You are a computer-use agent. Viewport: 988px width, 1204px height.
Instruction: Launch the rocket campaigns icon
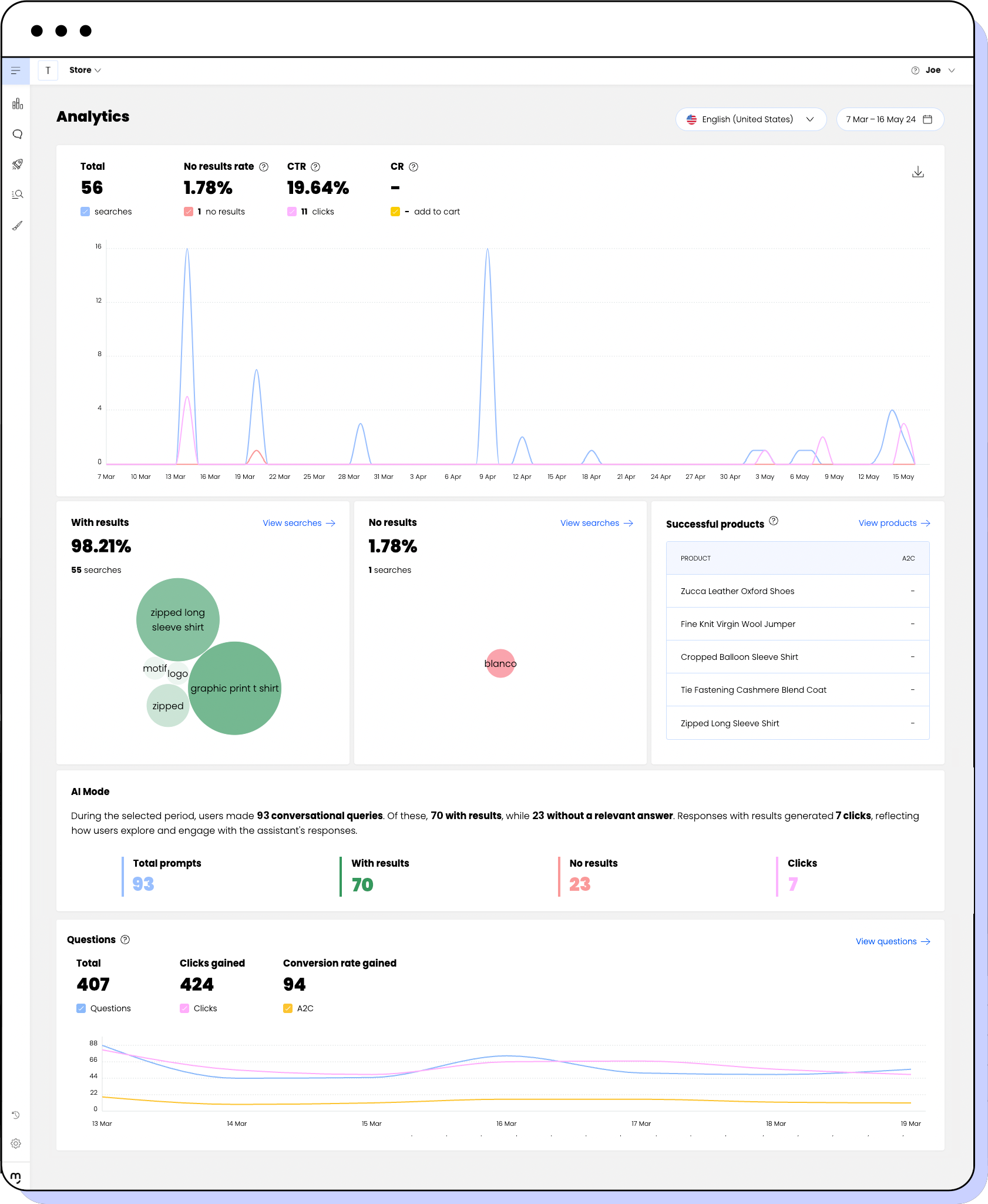pyautogui.click(x=17, y=164)
